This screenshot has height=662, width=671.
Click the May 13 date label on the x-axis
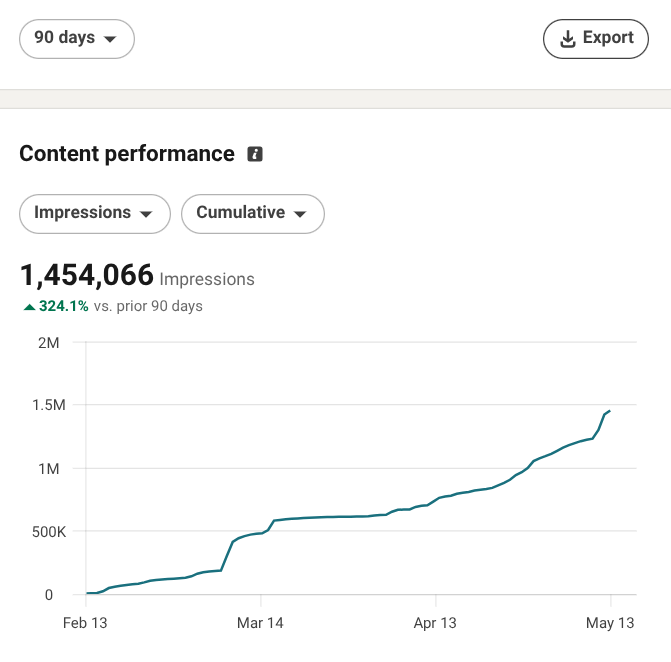[610, 623]
